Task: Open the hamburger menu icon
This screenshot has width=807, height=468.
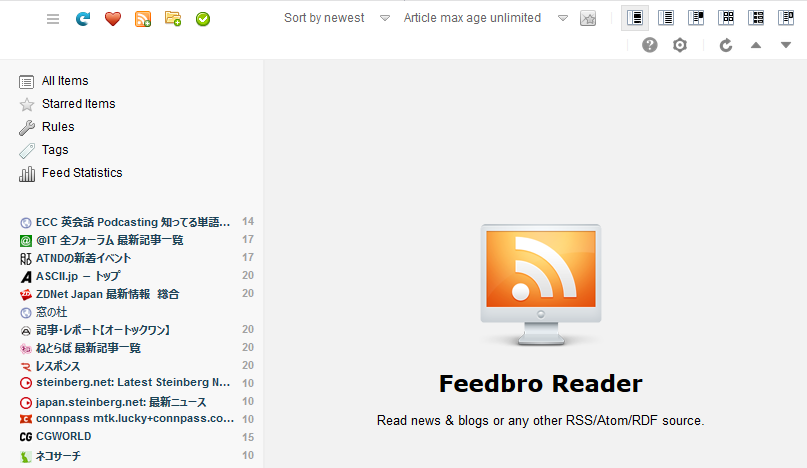Action: pos(52,19)
